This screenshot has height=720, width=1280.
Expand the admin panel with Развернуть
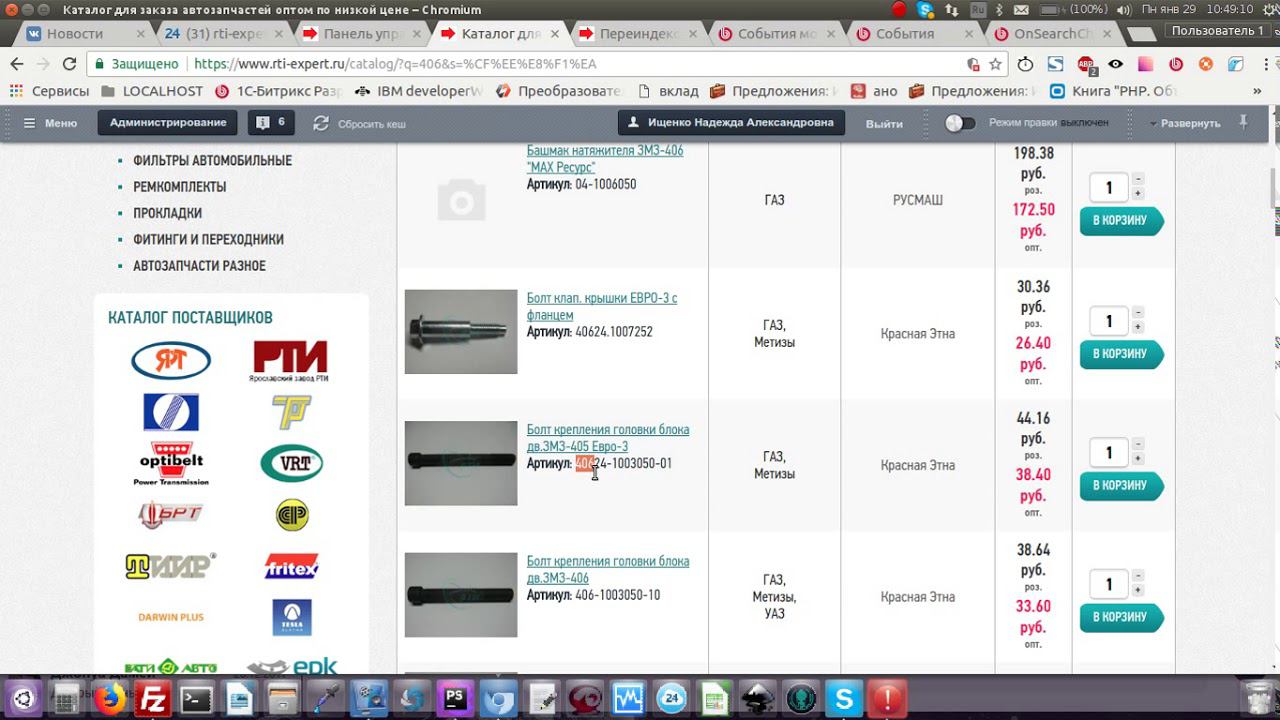tap(1187, 124)
